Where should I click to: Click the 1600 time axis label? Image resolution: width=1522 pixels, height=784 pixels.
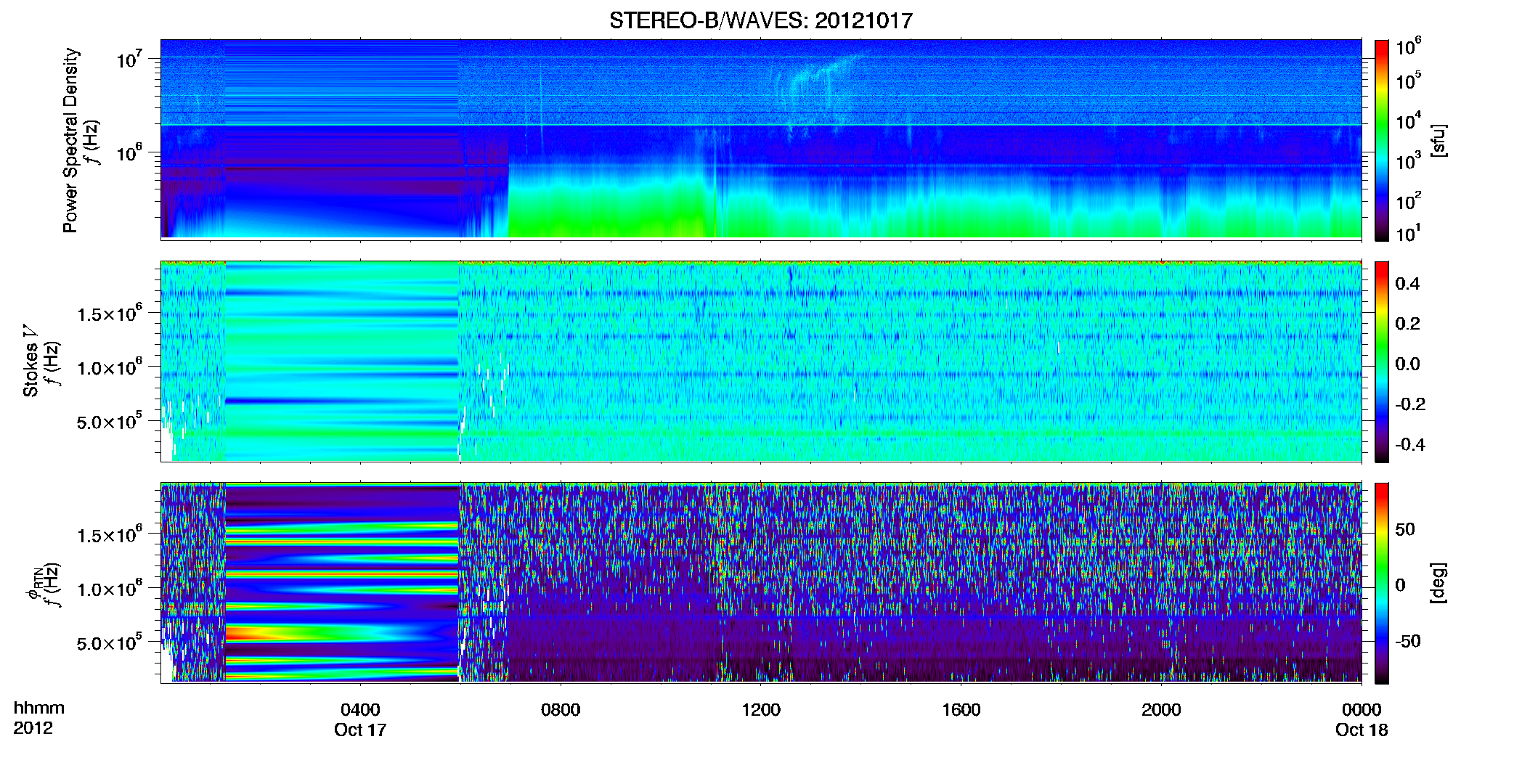(961, 709)
